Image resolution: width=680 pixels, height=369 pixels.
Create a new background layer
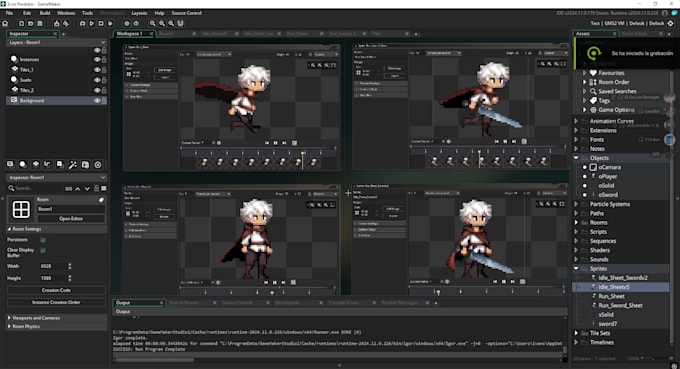coord(10,164)
